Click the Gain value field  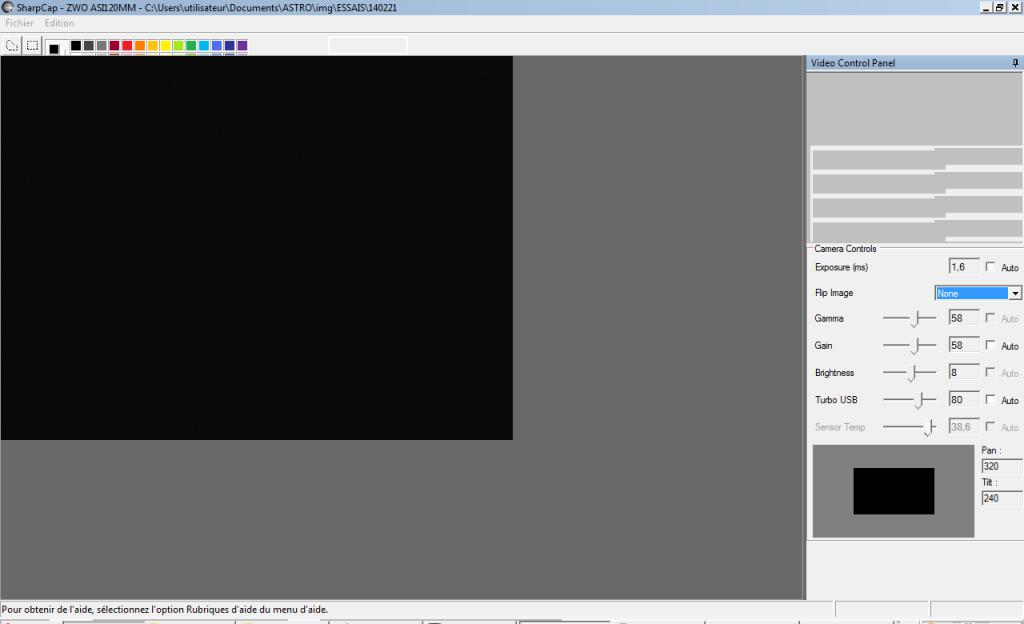pos(963,345)
